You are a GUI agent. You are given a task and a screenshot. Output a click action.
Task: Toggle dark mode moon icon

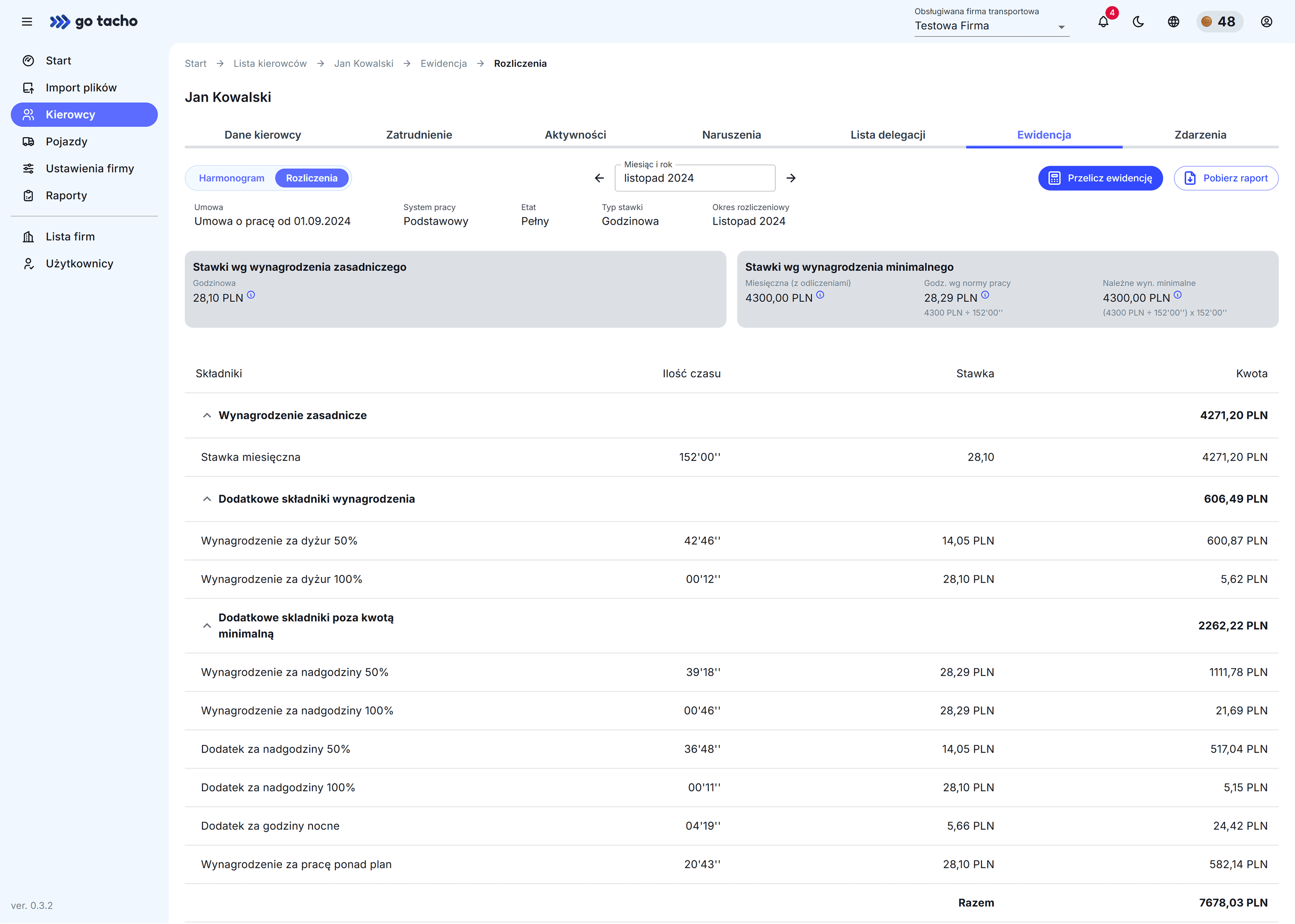[1139, 22]
